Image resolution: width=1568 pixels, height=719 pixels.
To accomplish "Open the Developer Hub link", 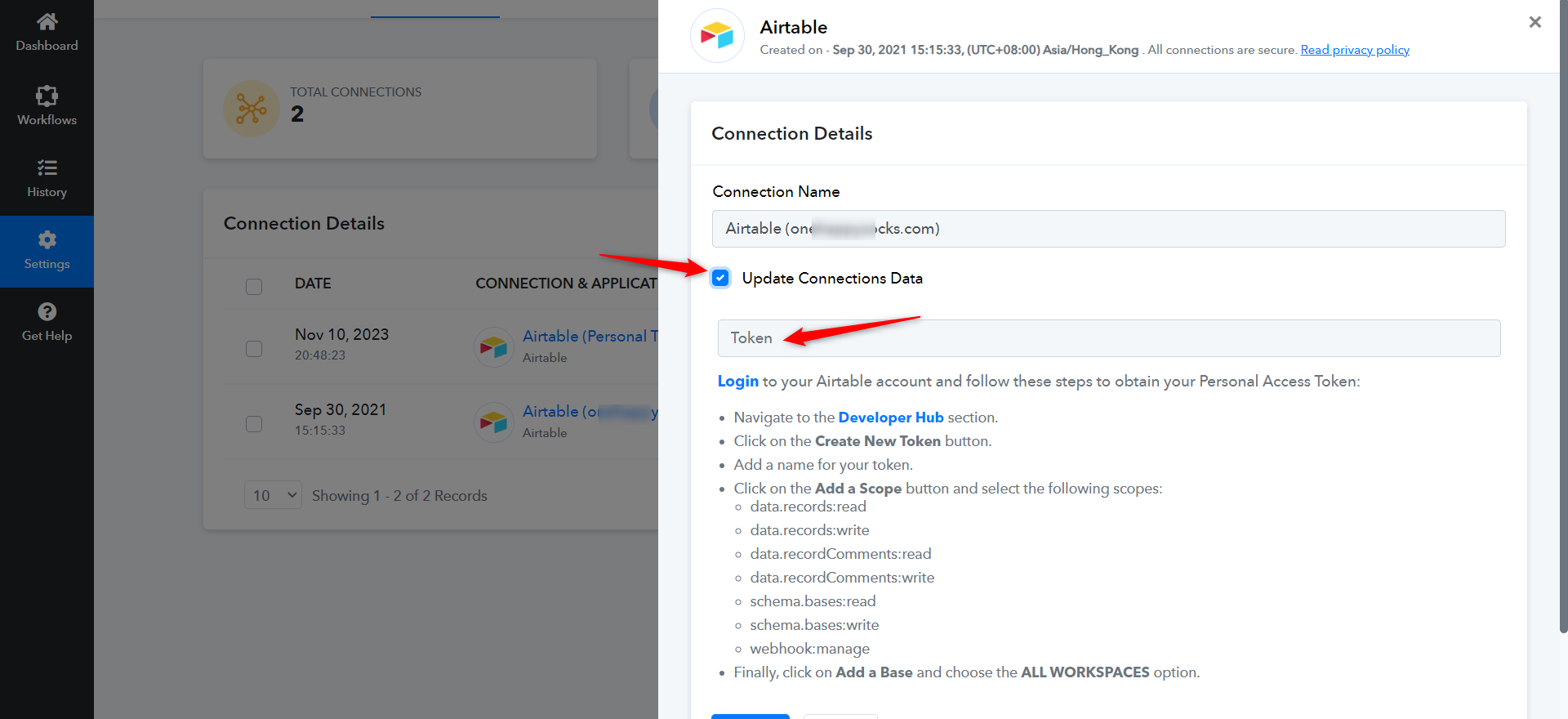I will click(890, 418).
